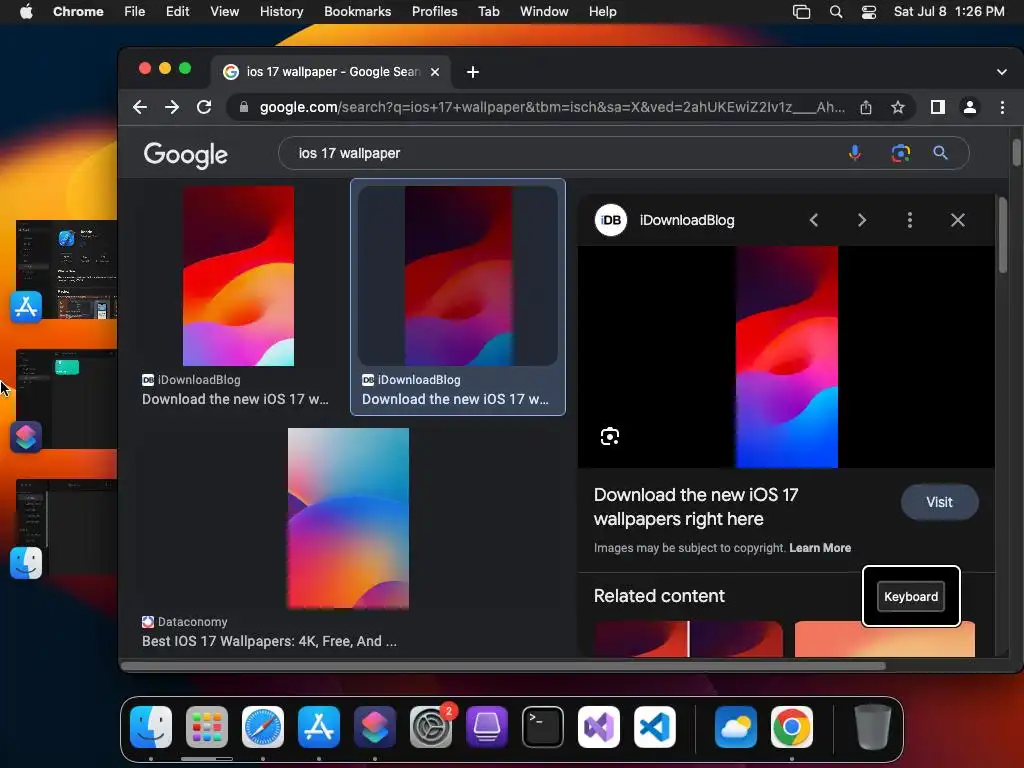Open the first iDownloadBlog red wallpaper thumbnail
The width and height of the screenshot is (1024, 768).
(x=238, y=276)
